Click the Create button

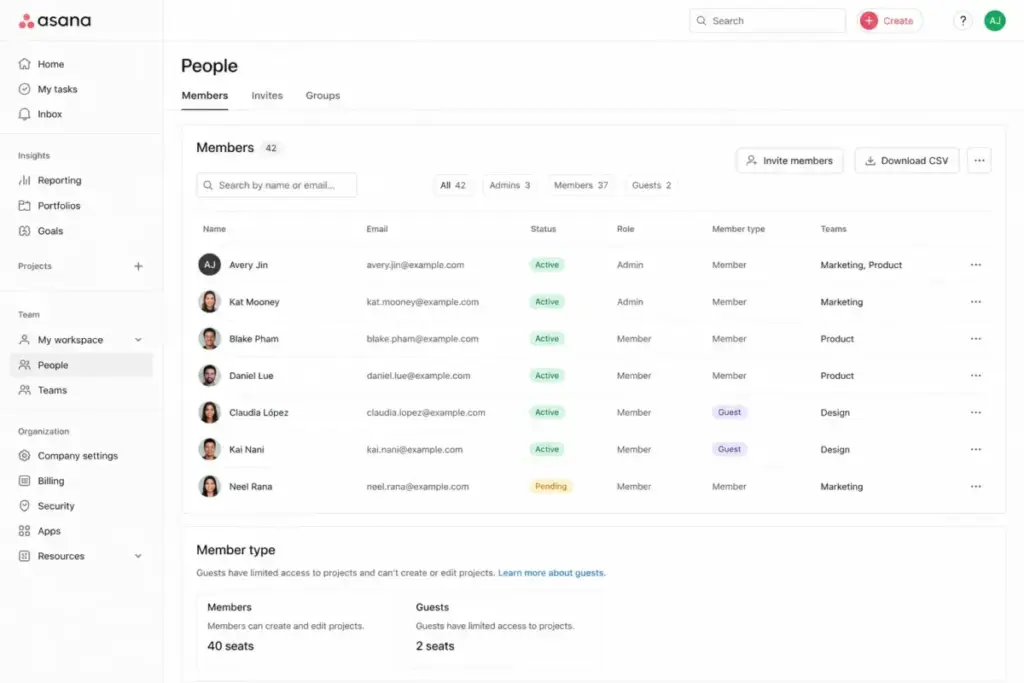click(x=889, y=21)
